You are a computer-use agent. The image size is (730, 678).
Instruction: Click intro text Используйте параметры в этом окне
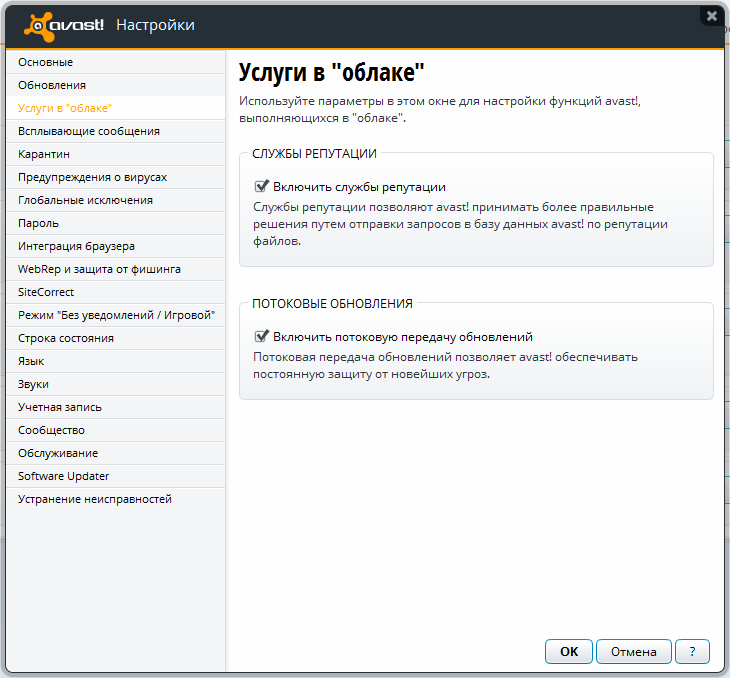pyautogui.click(x=440, y=109)
